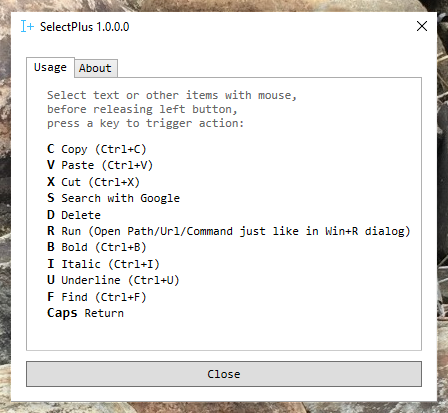The image size is (448, 413).
Task: Click the Caps Return entry
Action: pyautogui.click(x=86, y=313)
